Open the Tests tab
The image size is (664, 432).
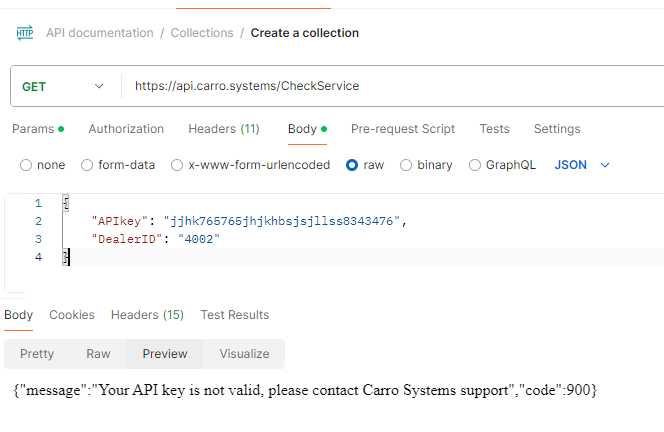[x=494, y=129]
